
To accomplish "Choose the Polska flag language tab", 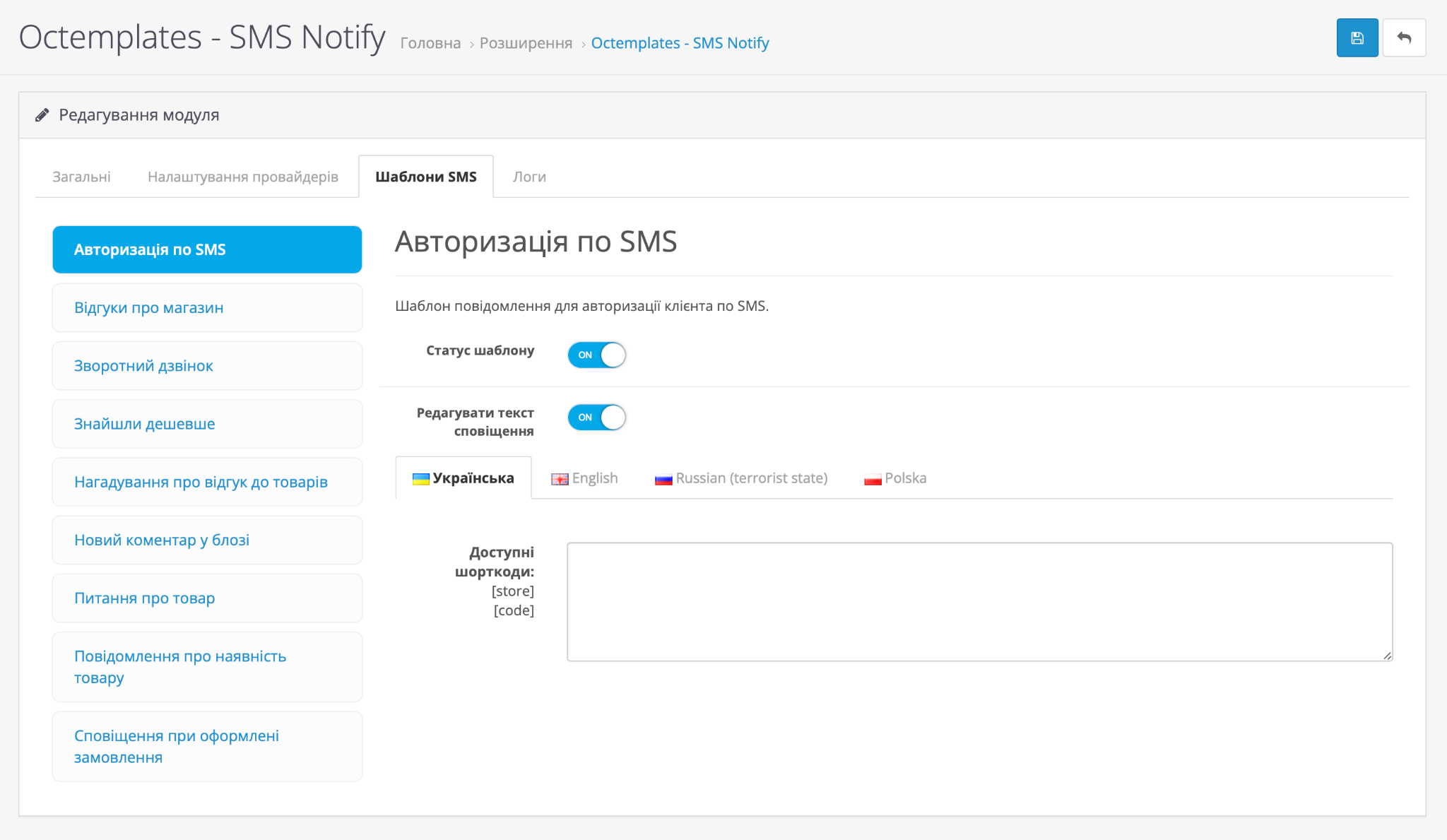I will point(895,478).
